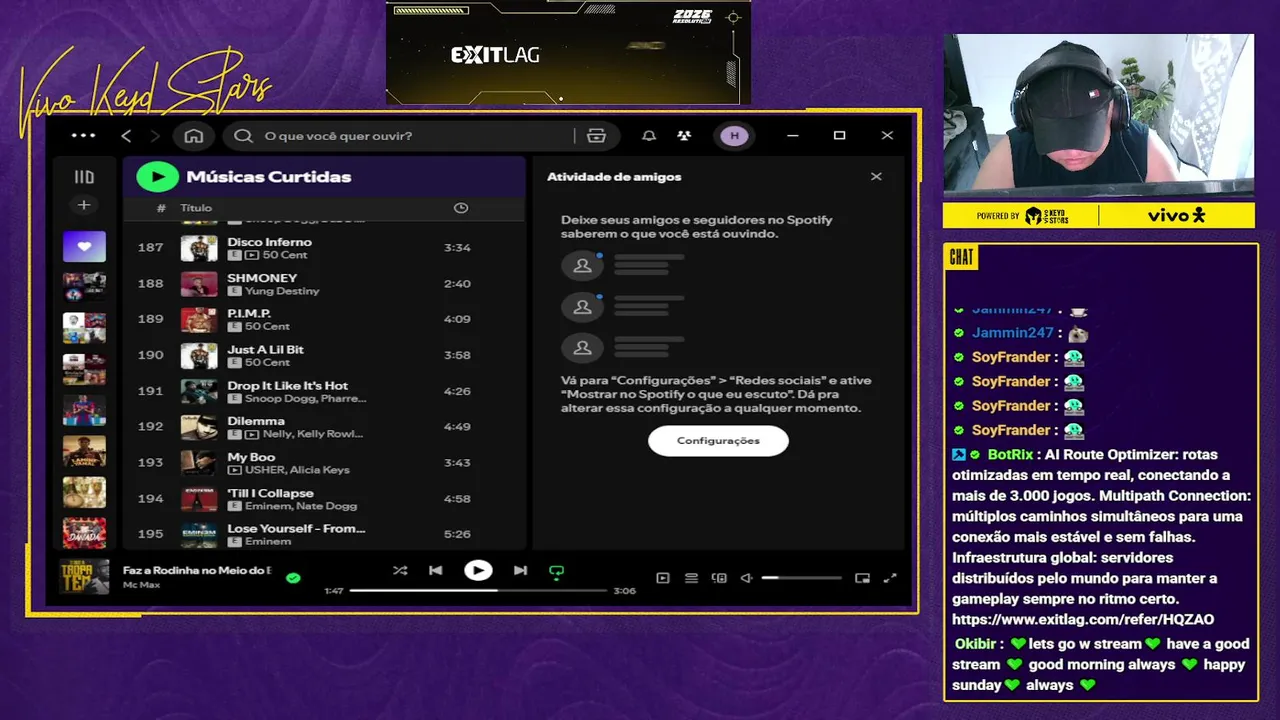The height and width of the screenshot is (720, 1280).
Task: Go forward with the right arrow
Action: coord(155,136)
